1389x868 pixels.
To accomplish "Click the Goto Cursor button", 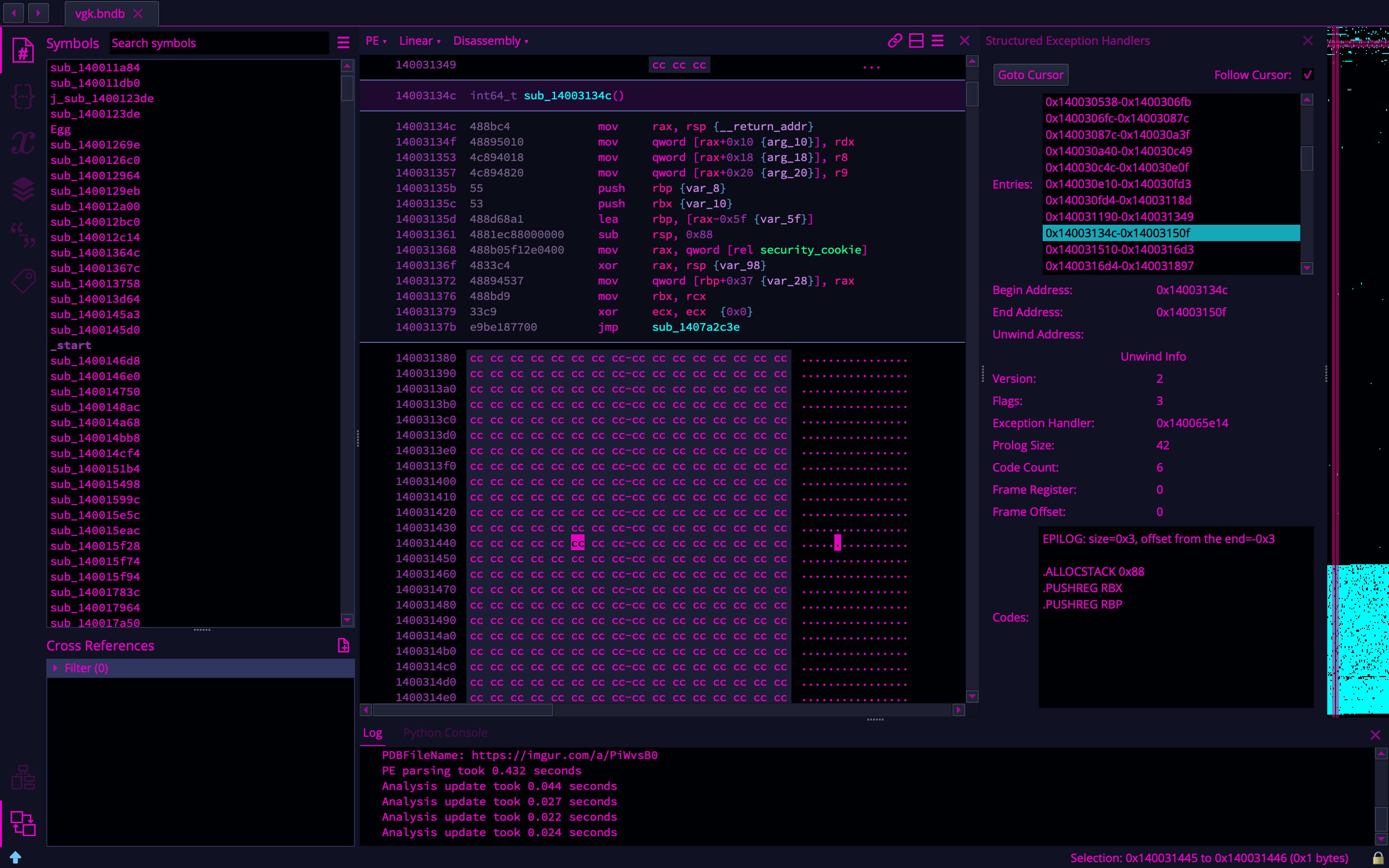I will tap(1030, 75).
